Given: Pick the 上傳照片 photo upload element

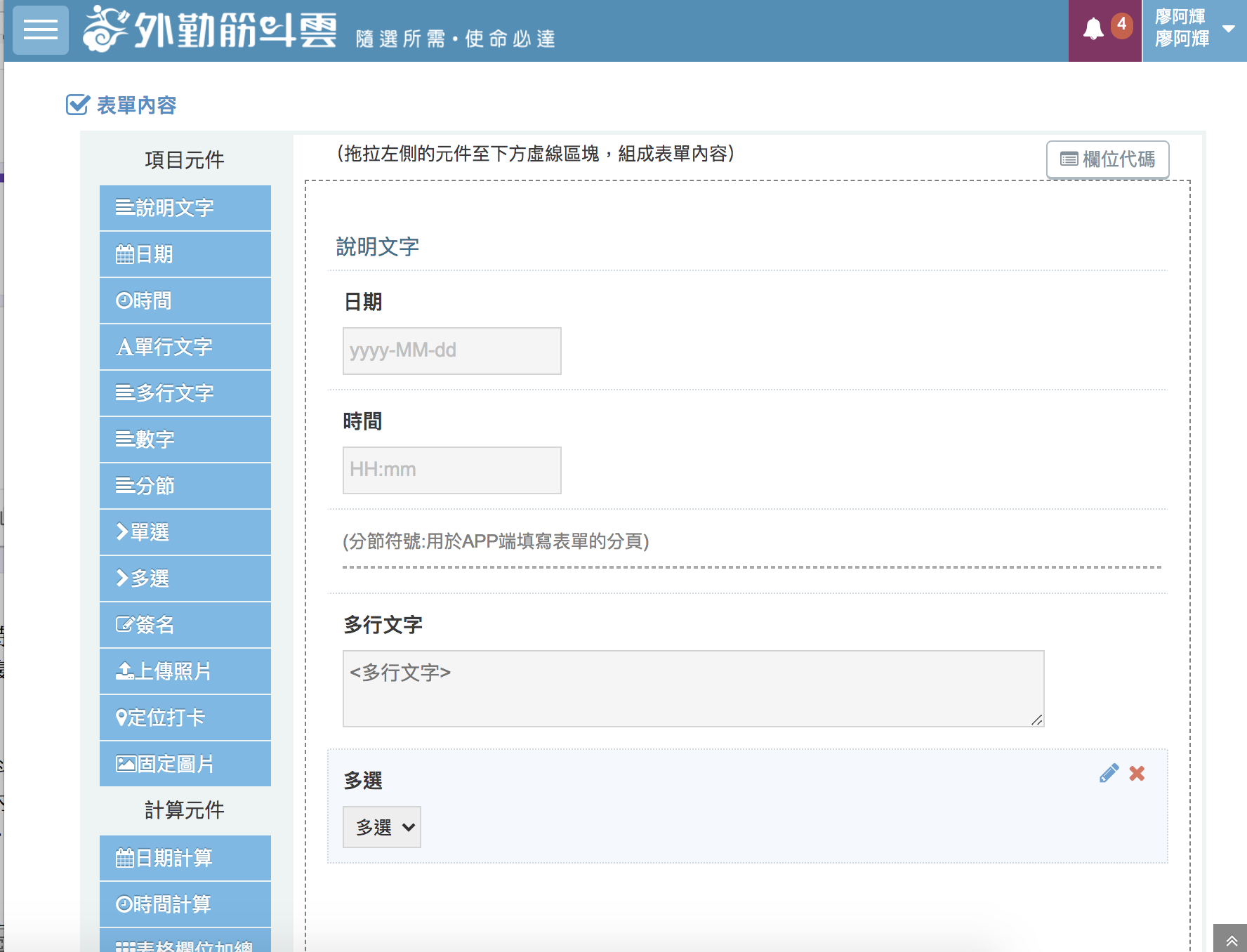Looking at the screenshot, I should coord(184,671).
